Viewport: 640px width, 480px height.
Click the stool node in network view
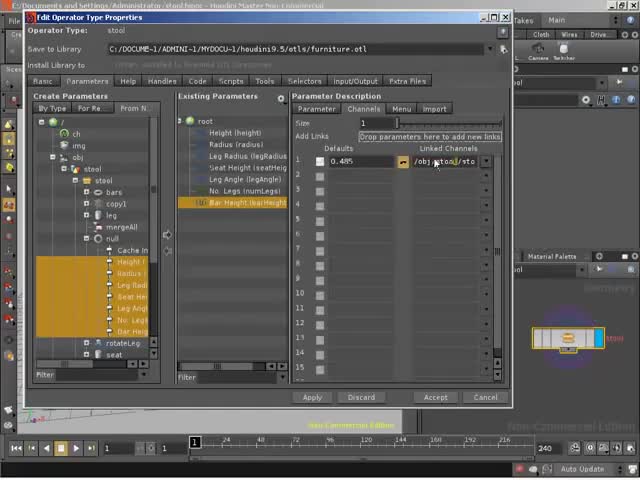[x=568, y=339]
